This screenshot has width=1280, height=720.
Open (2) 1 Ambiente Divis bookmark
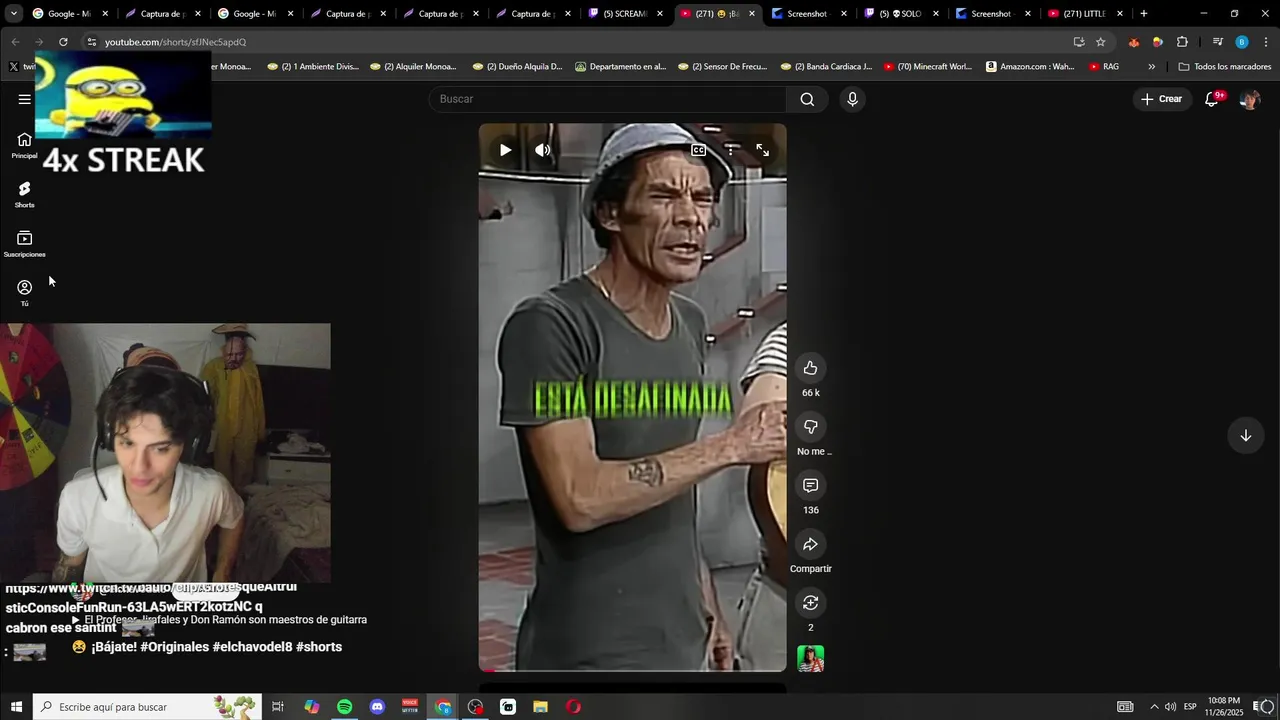313,66
